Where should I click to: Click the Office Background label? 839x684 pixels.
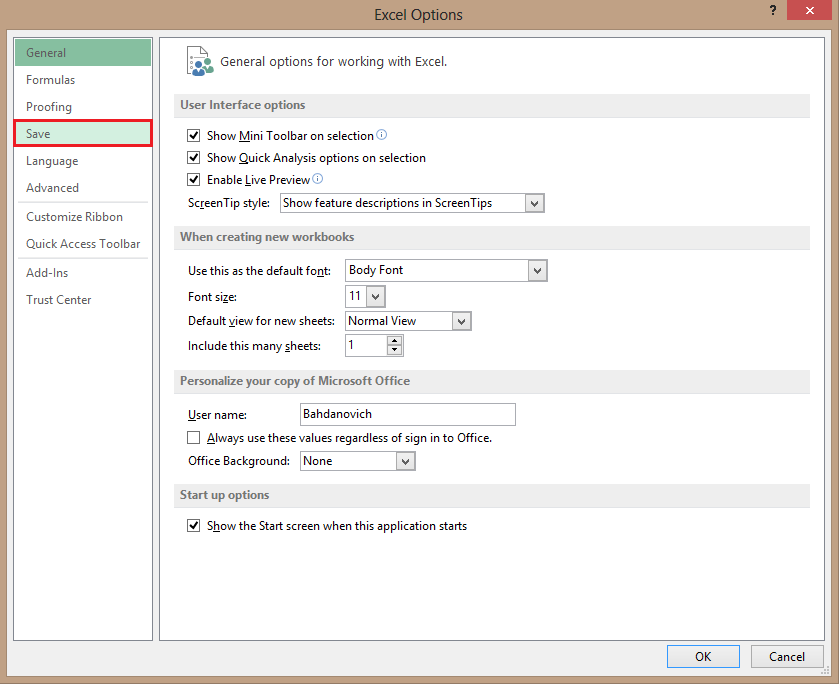239,461
